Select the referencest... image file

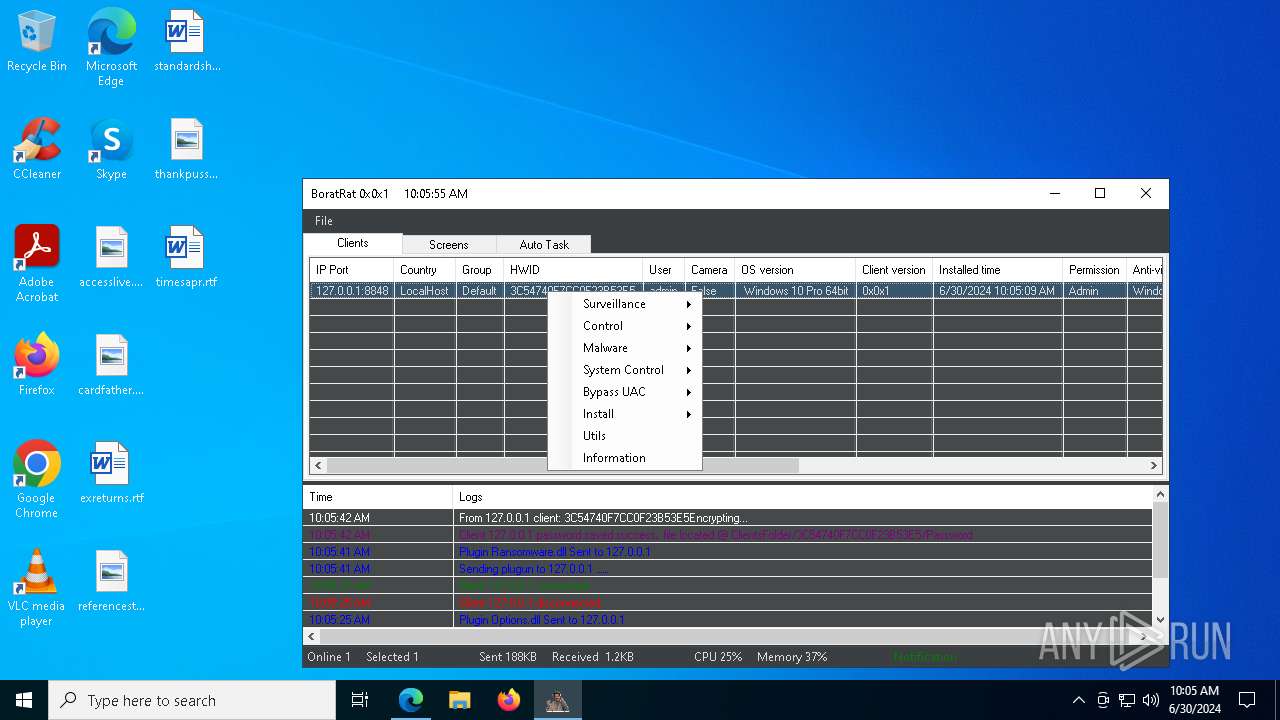[111, 582]
